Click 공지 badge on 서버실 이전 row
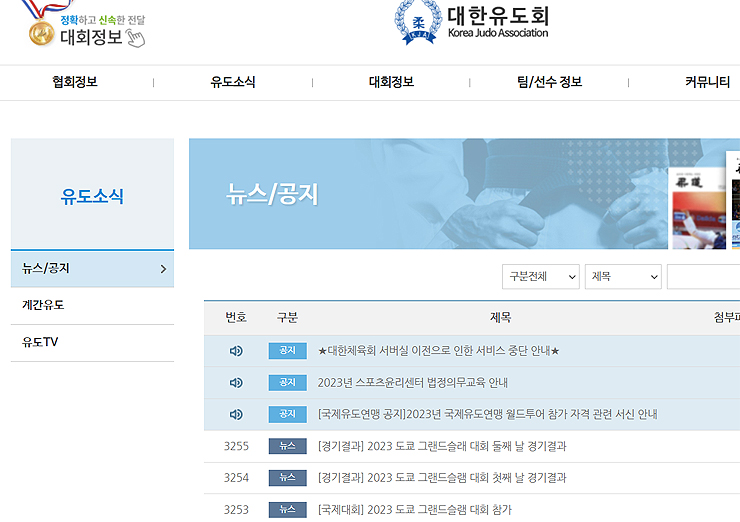 coord(287,351)
